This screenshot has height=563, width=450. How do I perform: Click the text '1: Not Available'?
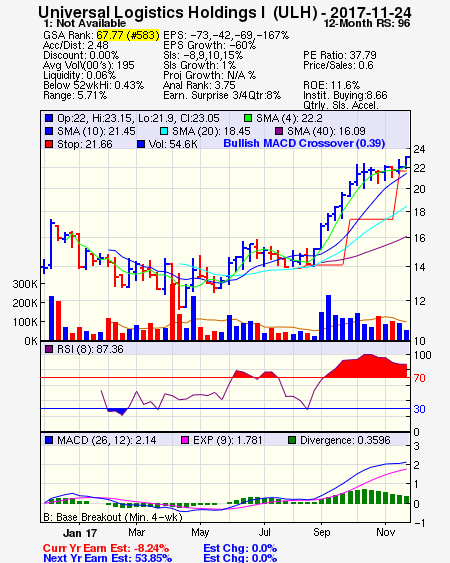[85, 23]
